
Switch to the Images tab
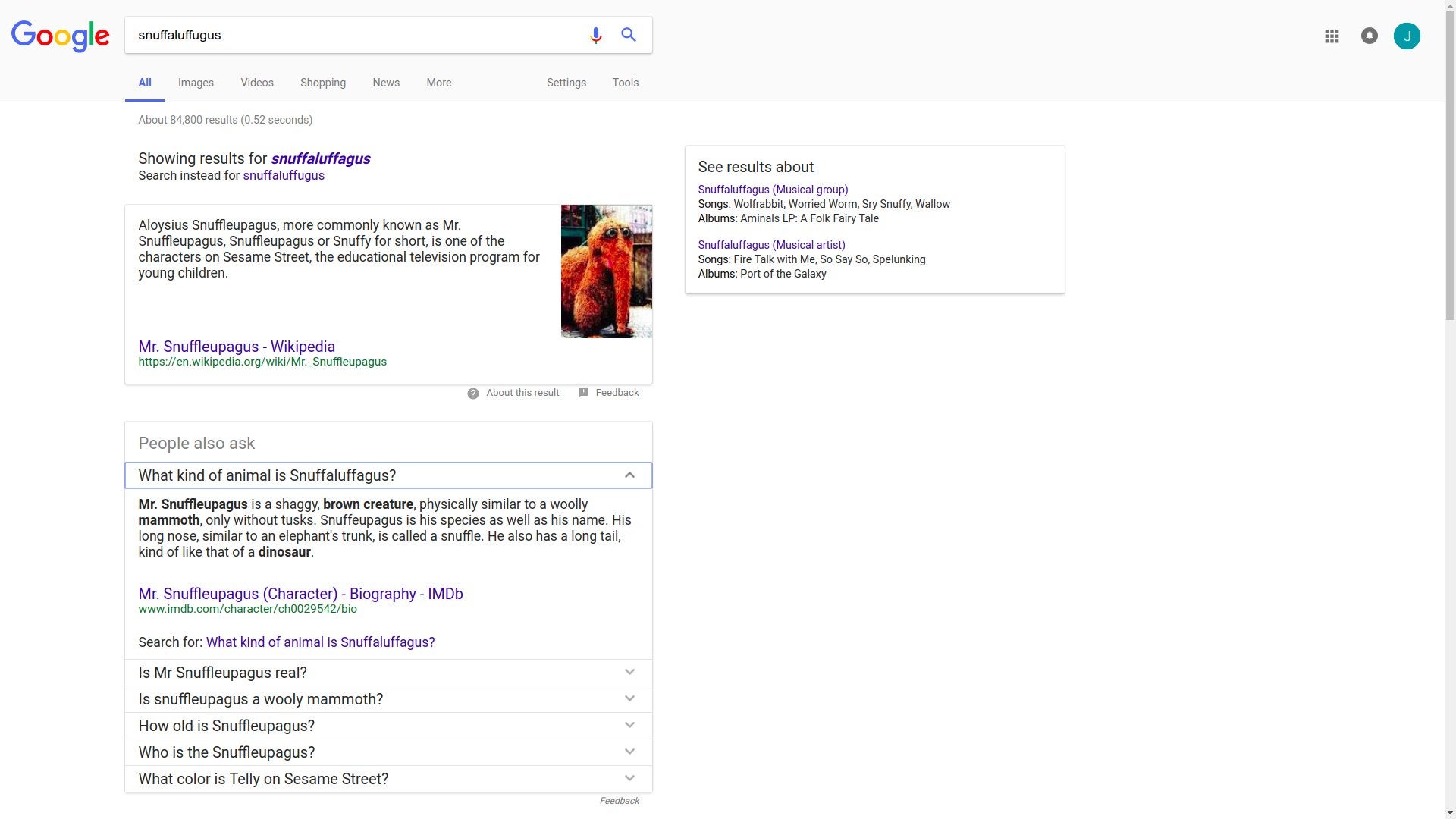tap(196, 83)
